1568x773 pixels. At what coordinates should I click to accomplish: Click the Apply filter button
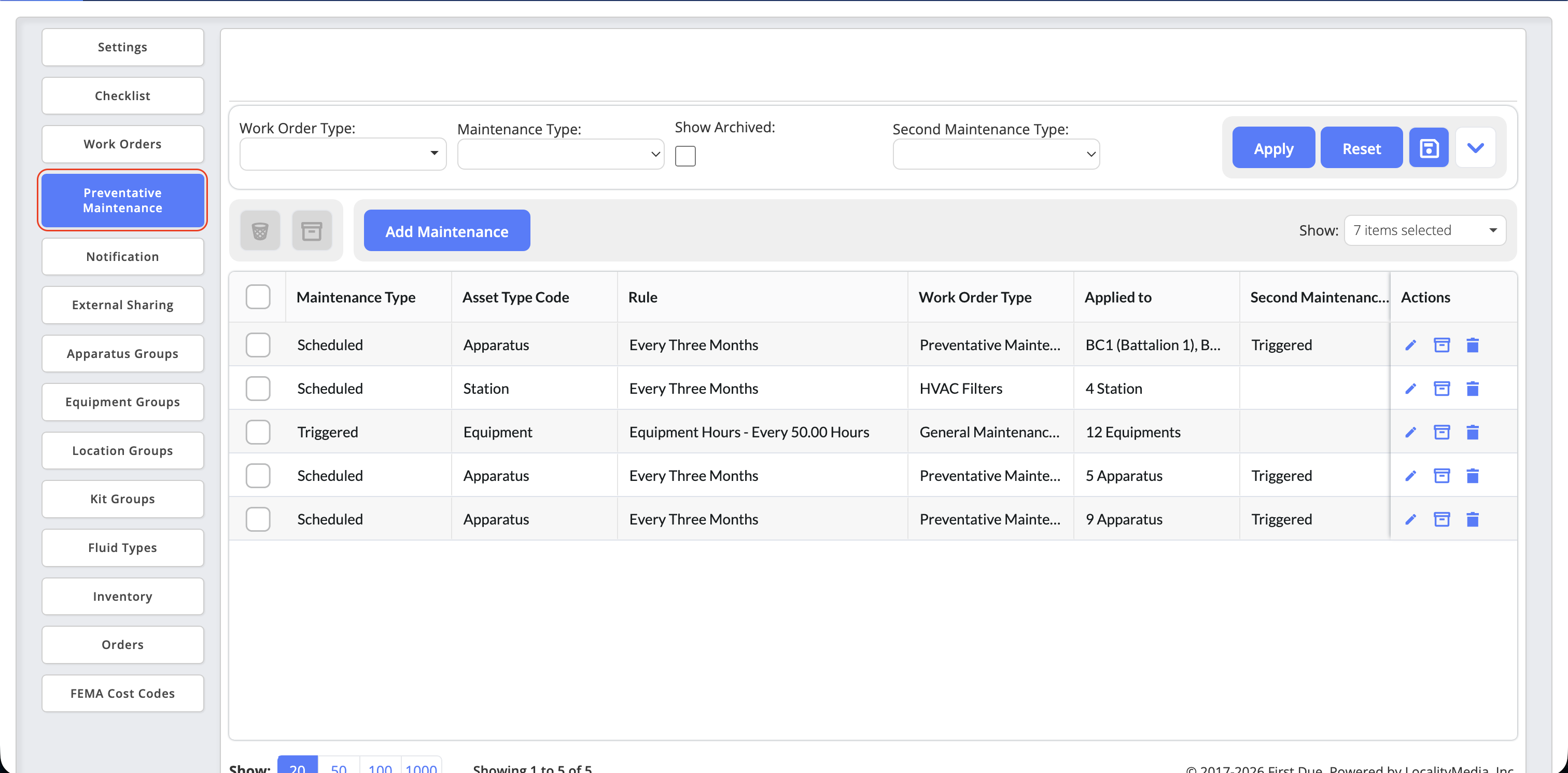point(1273,148)
